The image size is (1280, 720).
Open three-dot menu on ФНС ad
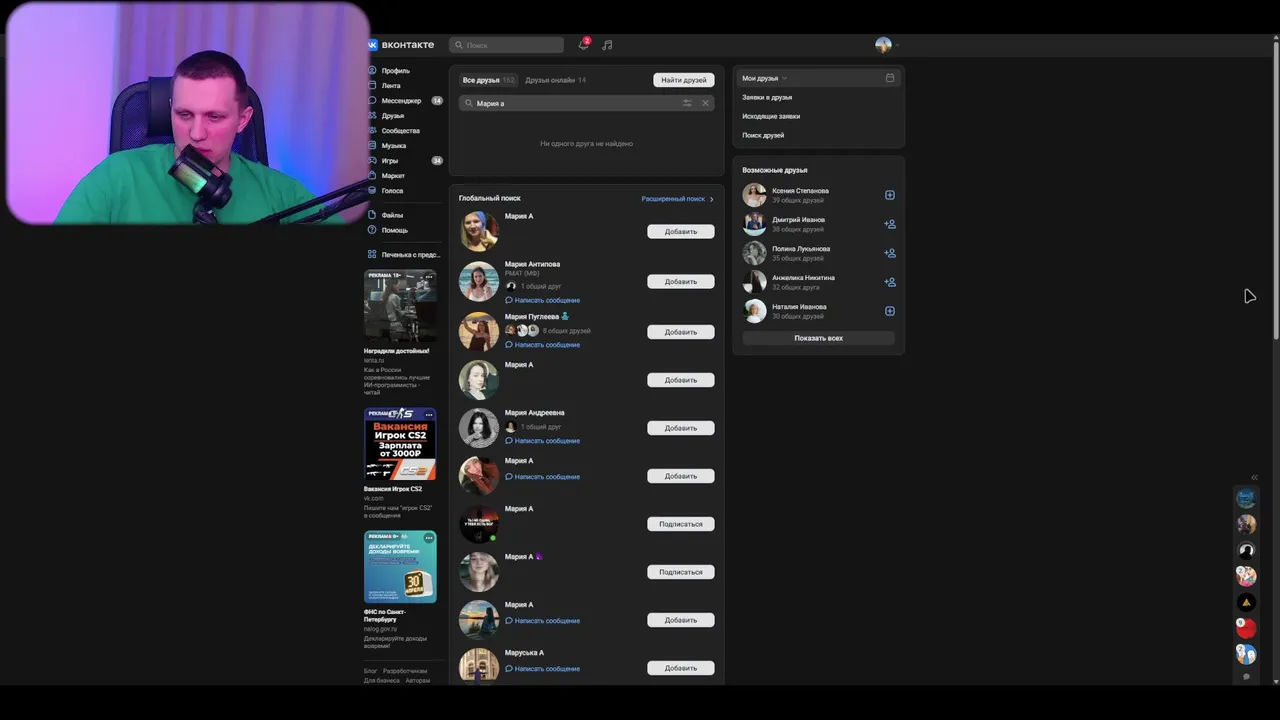pos(429,538)
